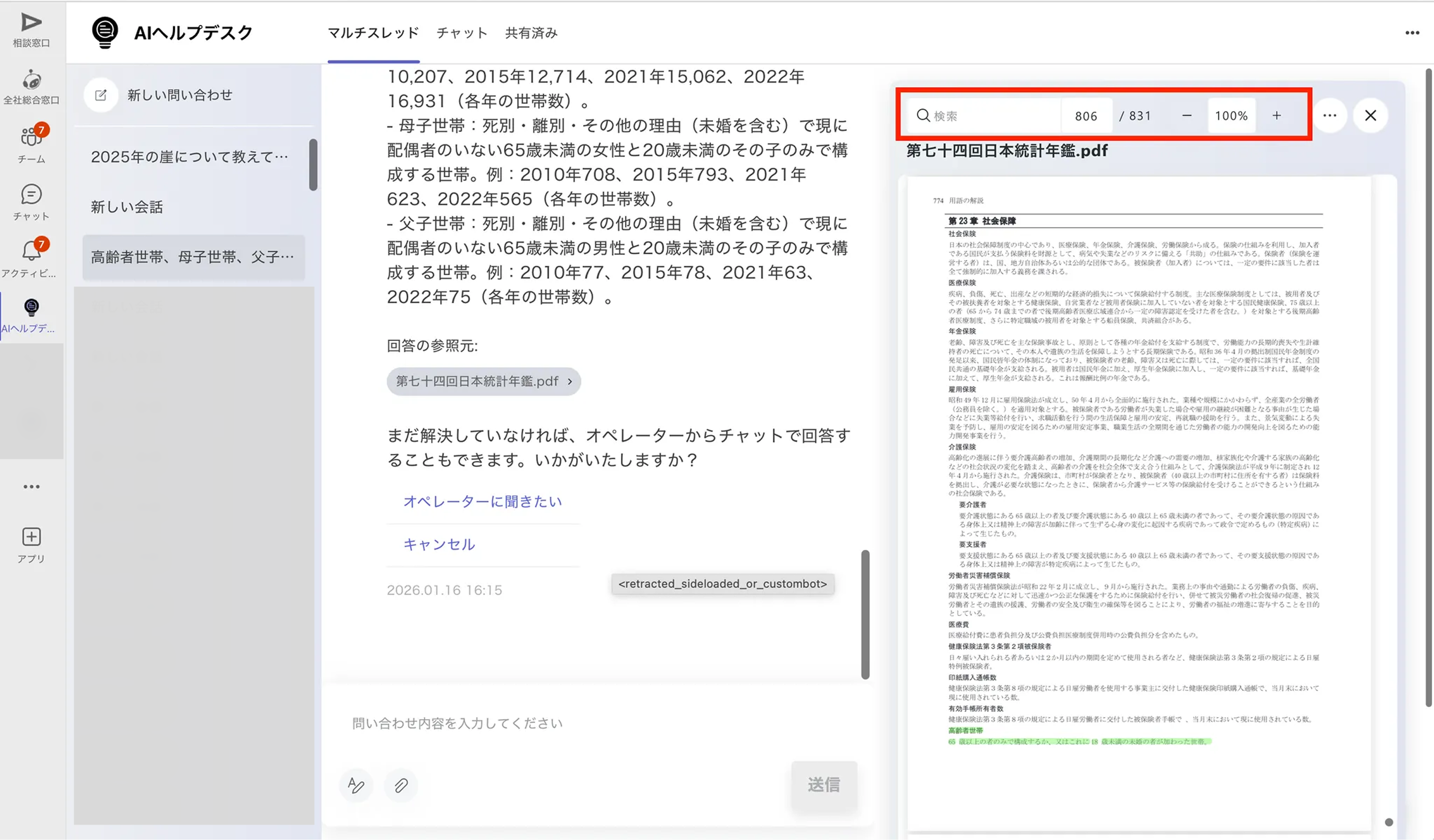
Task: Open the 第七十四回日本統計年鑑.pdf reference chip
Action: coord(483,381)
